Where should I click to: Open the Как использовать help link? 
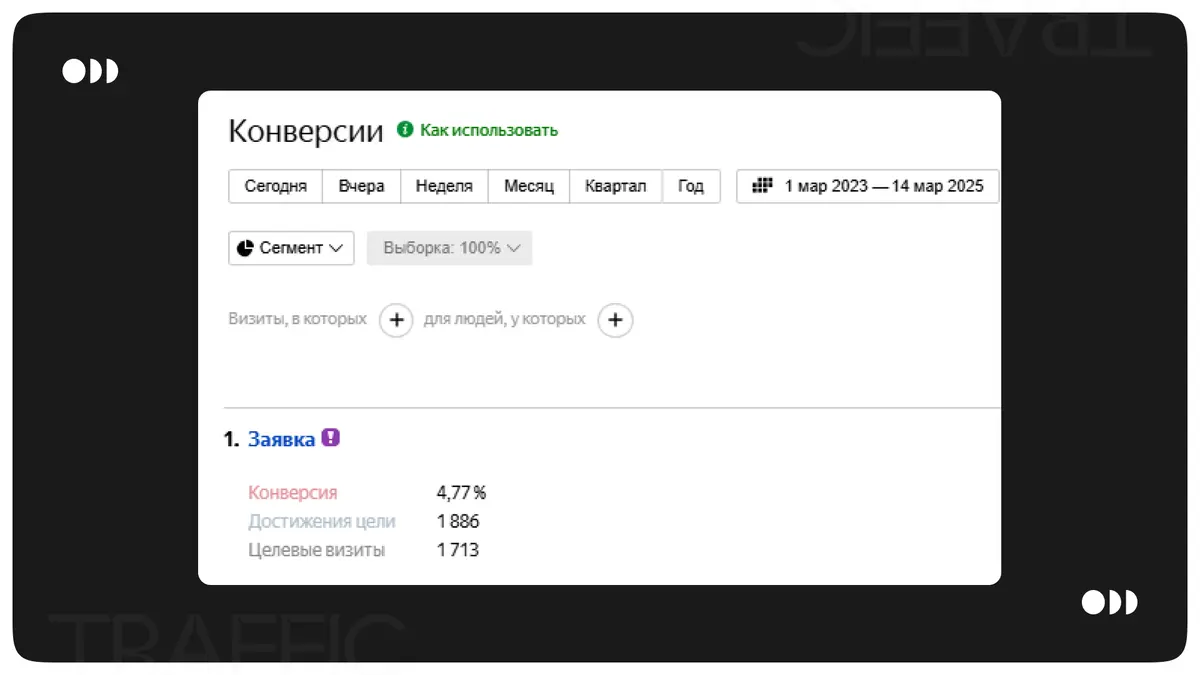488,130
